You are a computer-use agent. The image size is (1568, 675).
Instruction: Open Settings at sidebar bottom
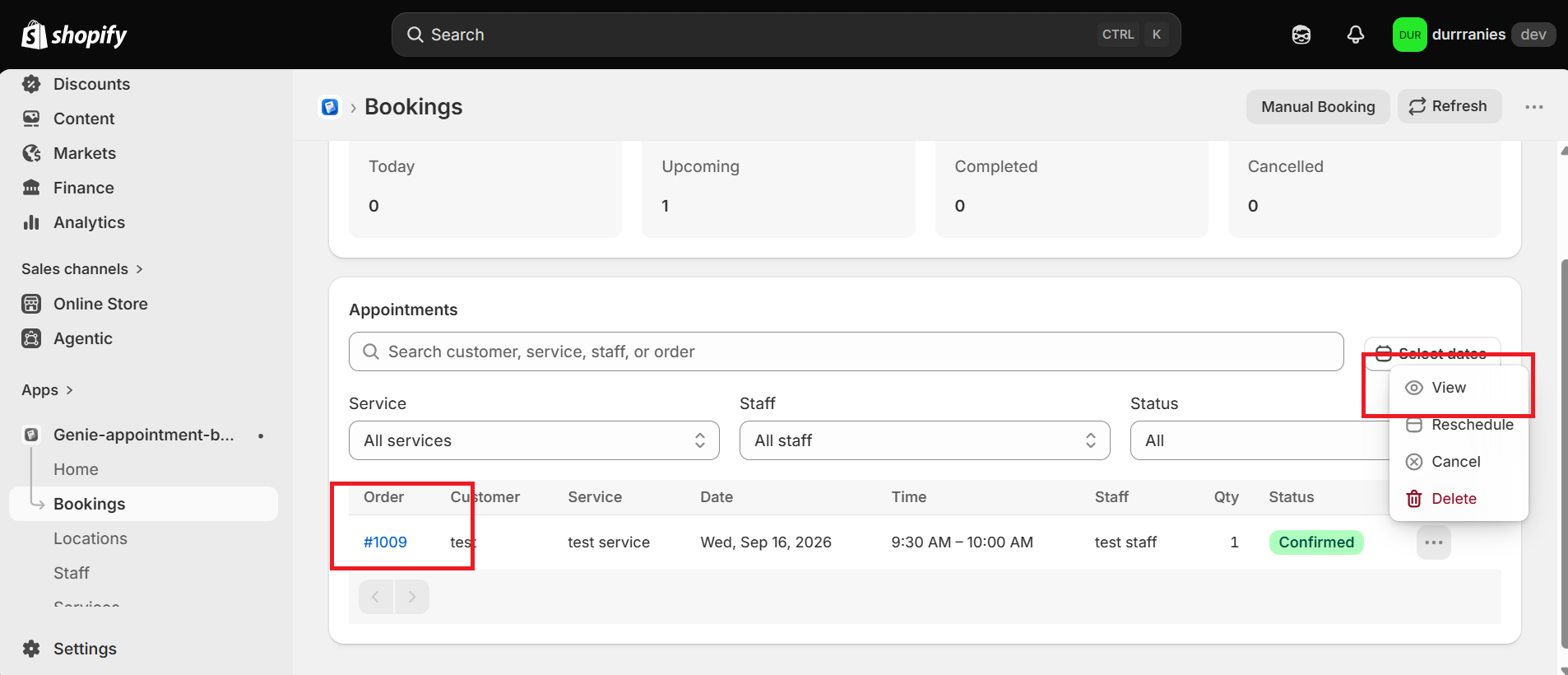85,649
